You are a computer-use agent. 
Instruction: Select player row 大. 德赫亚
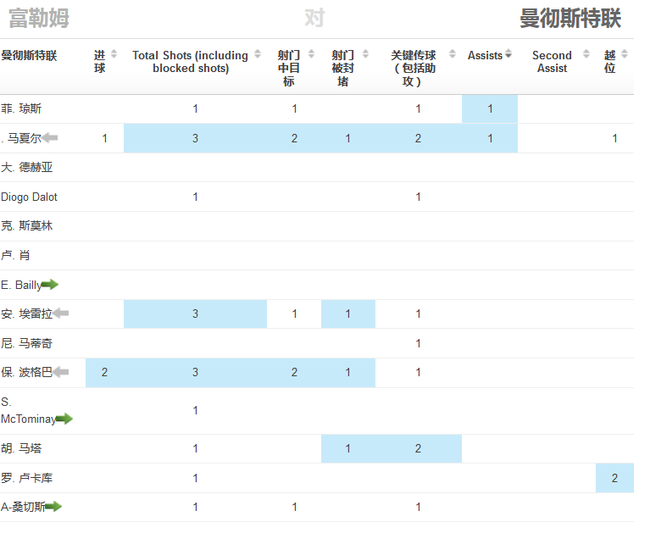click(317, 167)
